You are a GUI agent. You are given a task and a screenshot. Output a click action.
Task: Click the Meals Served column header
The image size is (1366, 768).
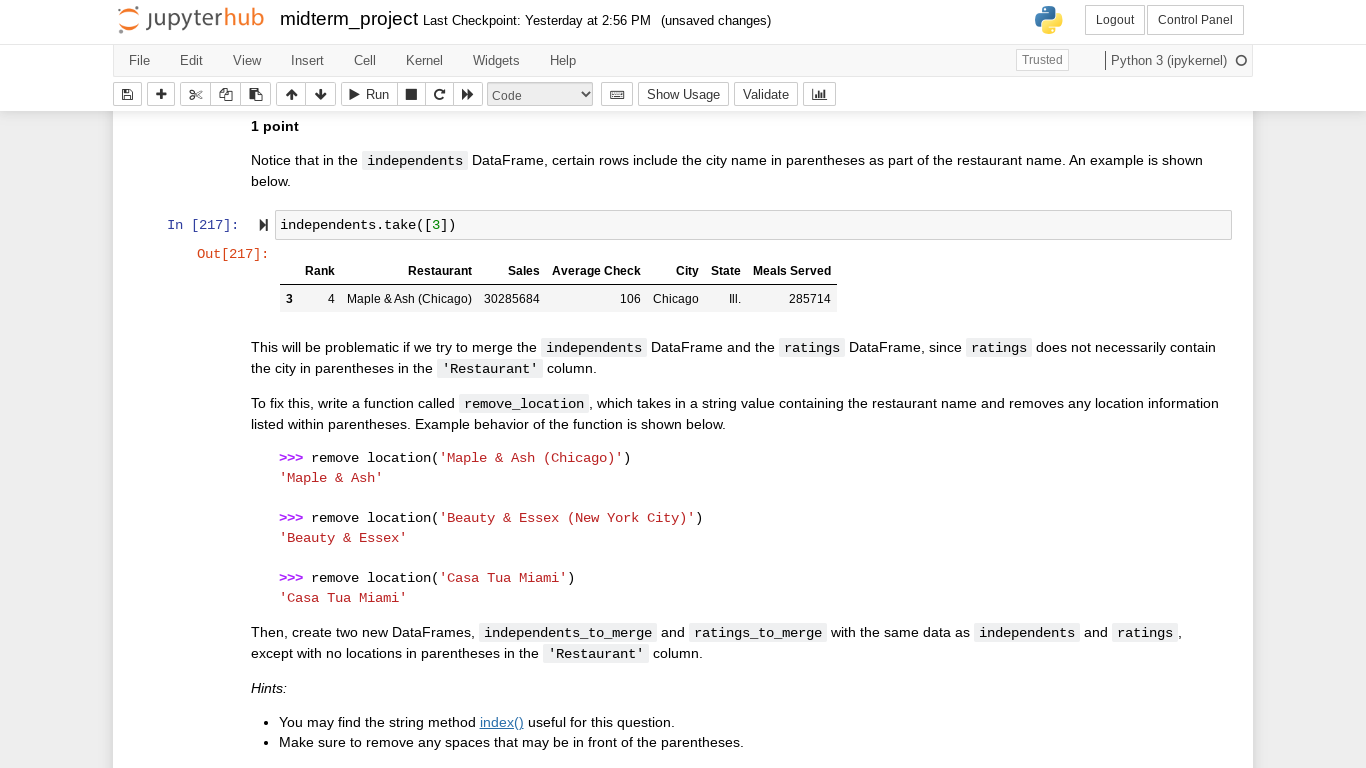[x=792, y=271]
